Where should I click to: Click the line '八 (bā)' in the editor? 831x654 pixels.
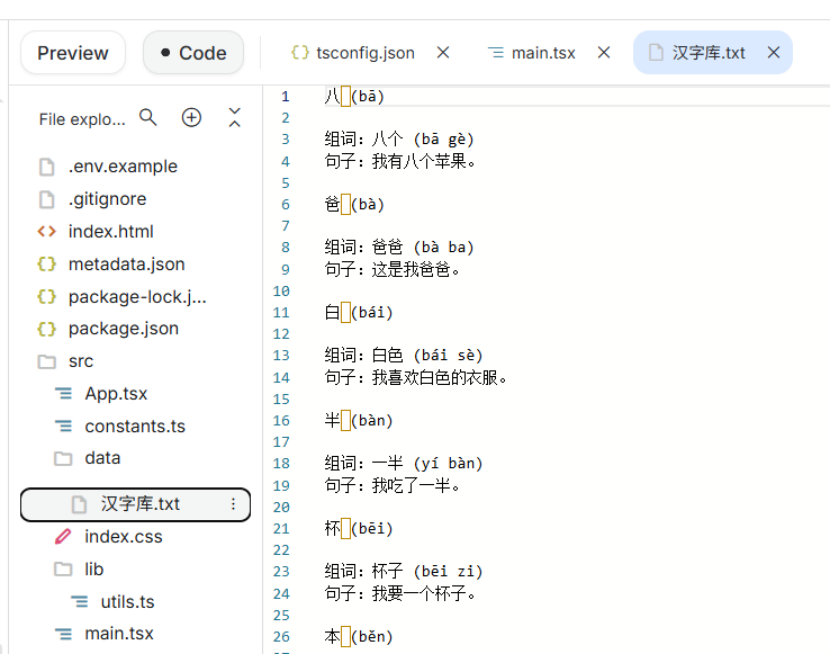(x=355, y=96)
